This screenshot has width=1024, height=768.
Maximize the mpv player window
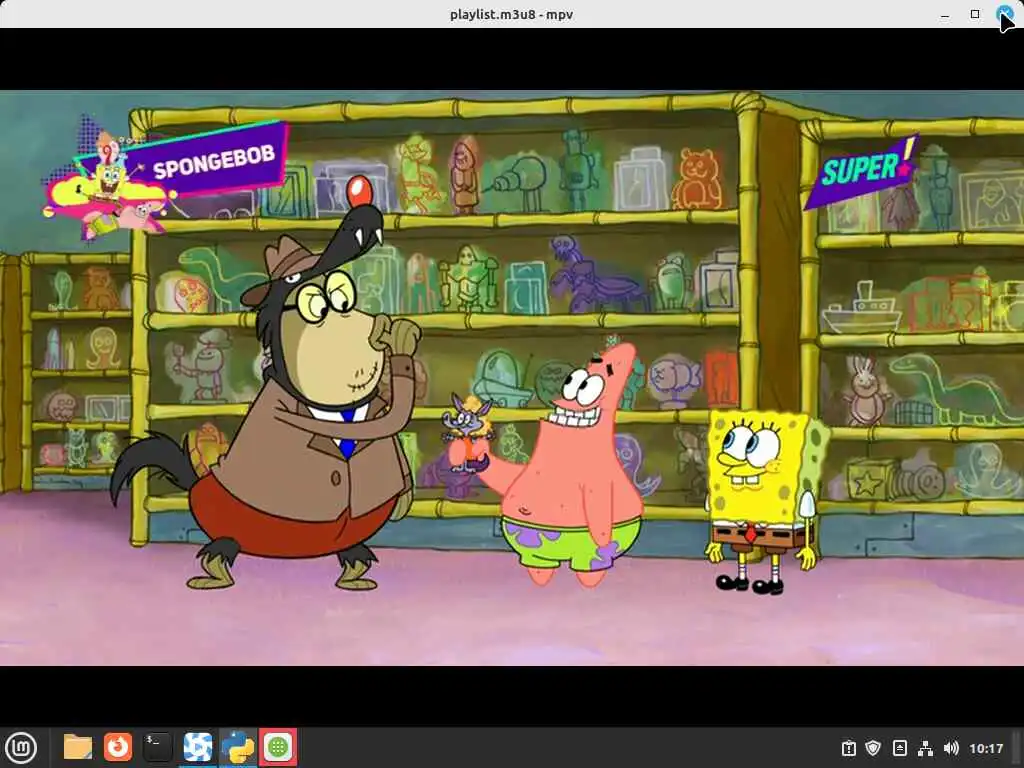tap(975, 14)
